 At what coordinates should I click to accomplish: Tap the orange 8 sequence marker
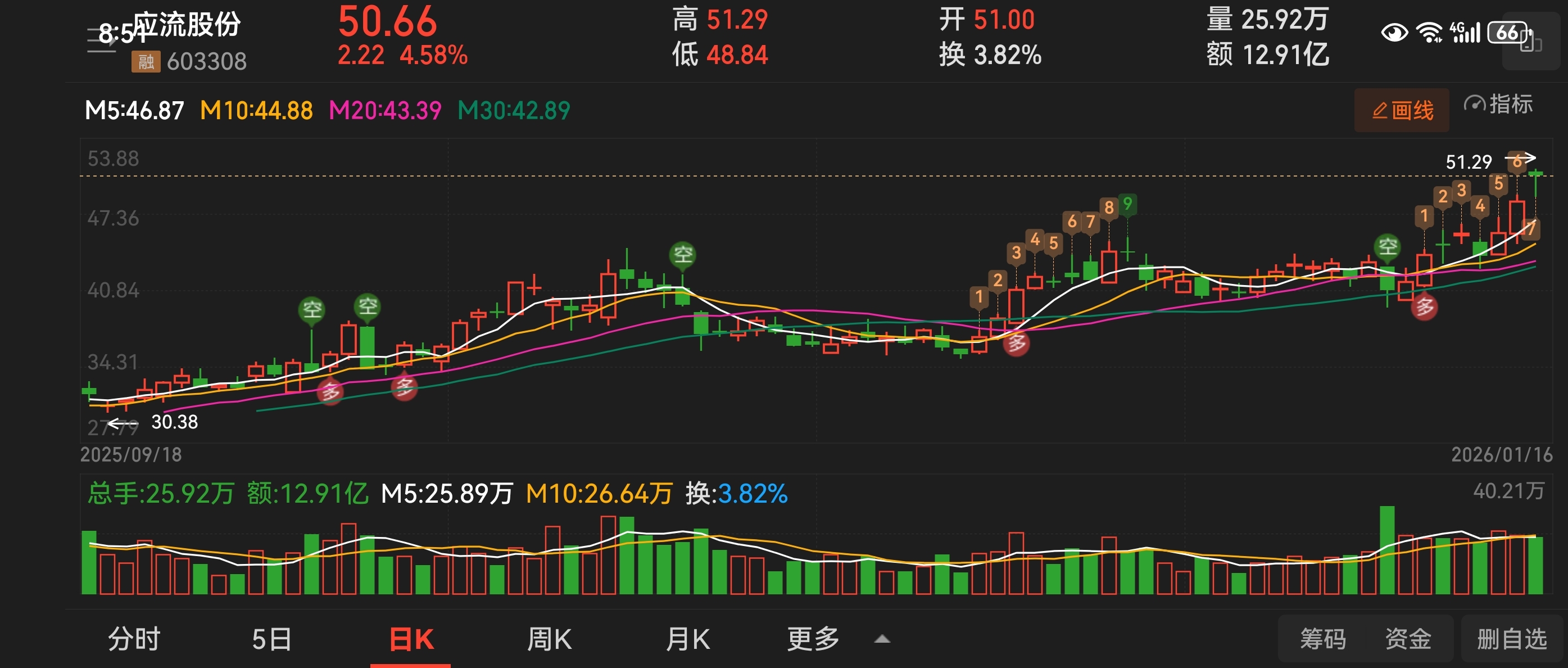coord(1108,207)
